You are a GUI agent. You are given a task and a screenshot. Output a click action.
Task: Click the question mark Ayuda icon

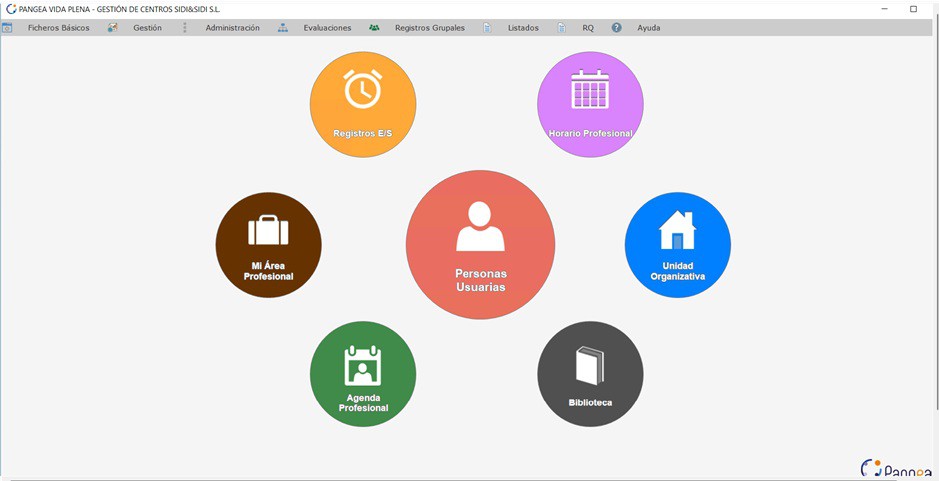pyautogui.click(x=616, y=28)
